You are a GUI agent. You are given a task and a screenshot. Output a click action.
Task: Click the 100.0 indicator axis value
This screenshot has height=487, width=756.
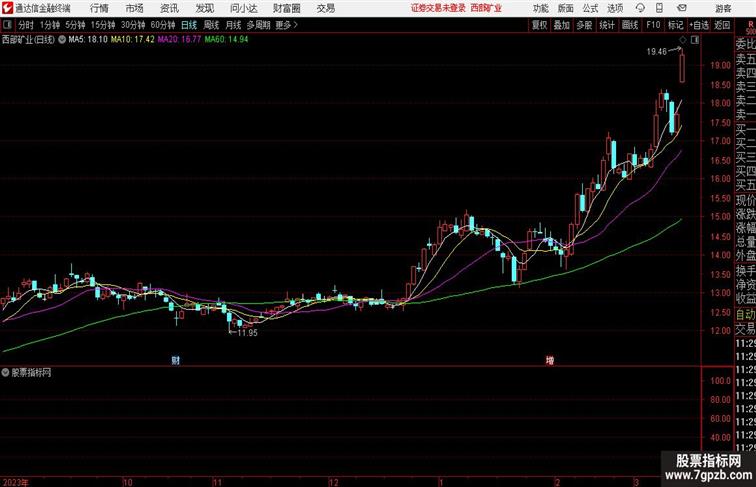point(720,381)
